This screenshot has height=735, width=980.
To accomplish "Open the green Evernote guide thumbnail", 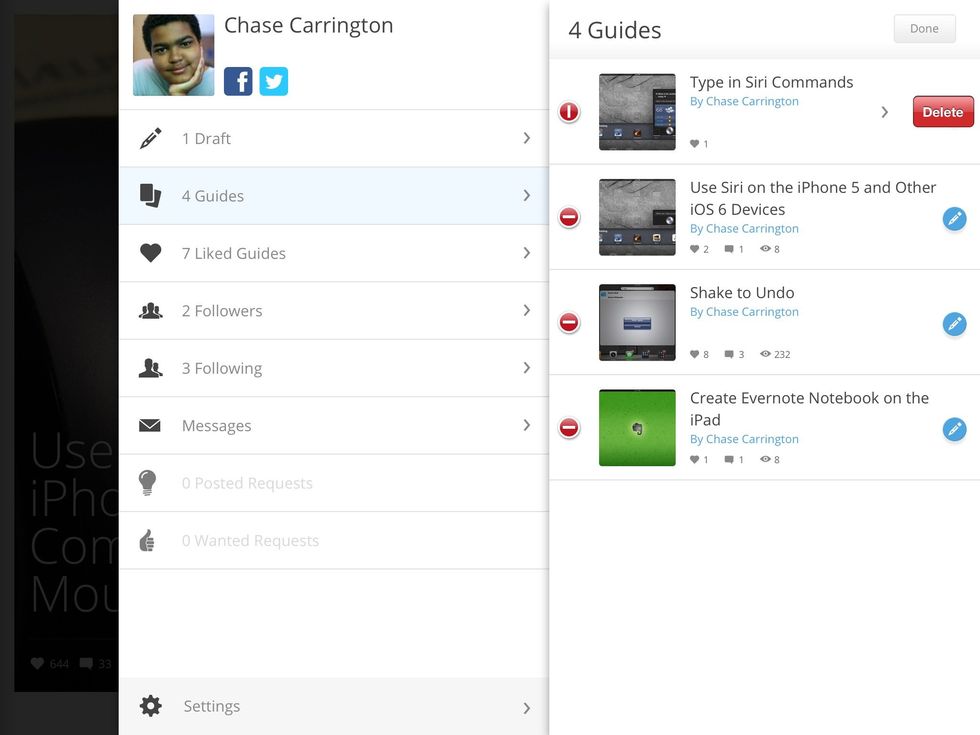I will point(637,428).
